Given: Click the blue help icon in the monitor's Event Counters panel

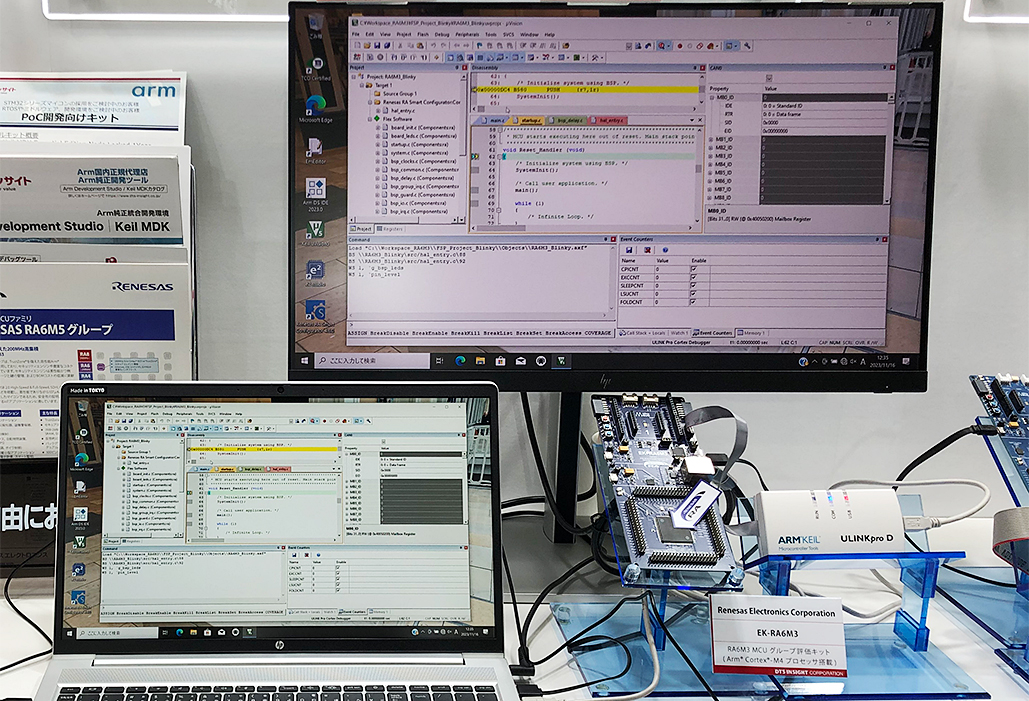Looking at the screenshot, I should click(665, 250).
